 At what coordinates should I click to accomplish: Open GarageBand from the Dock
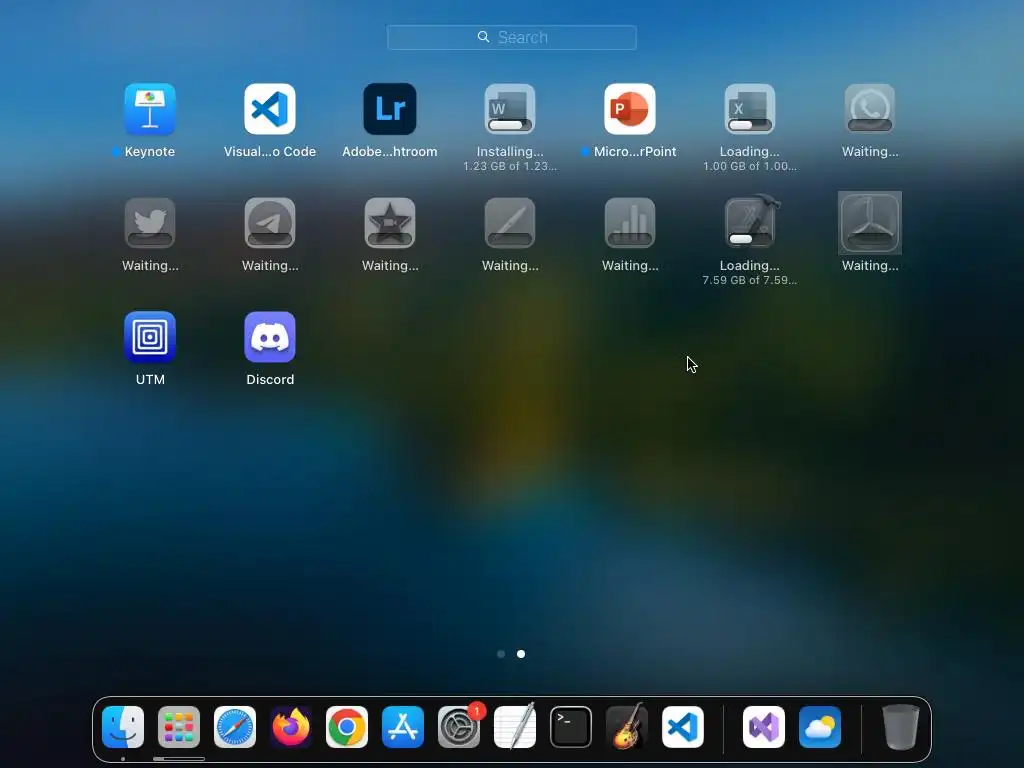627,727
